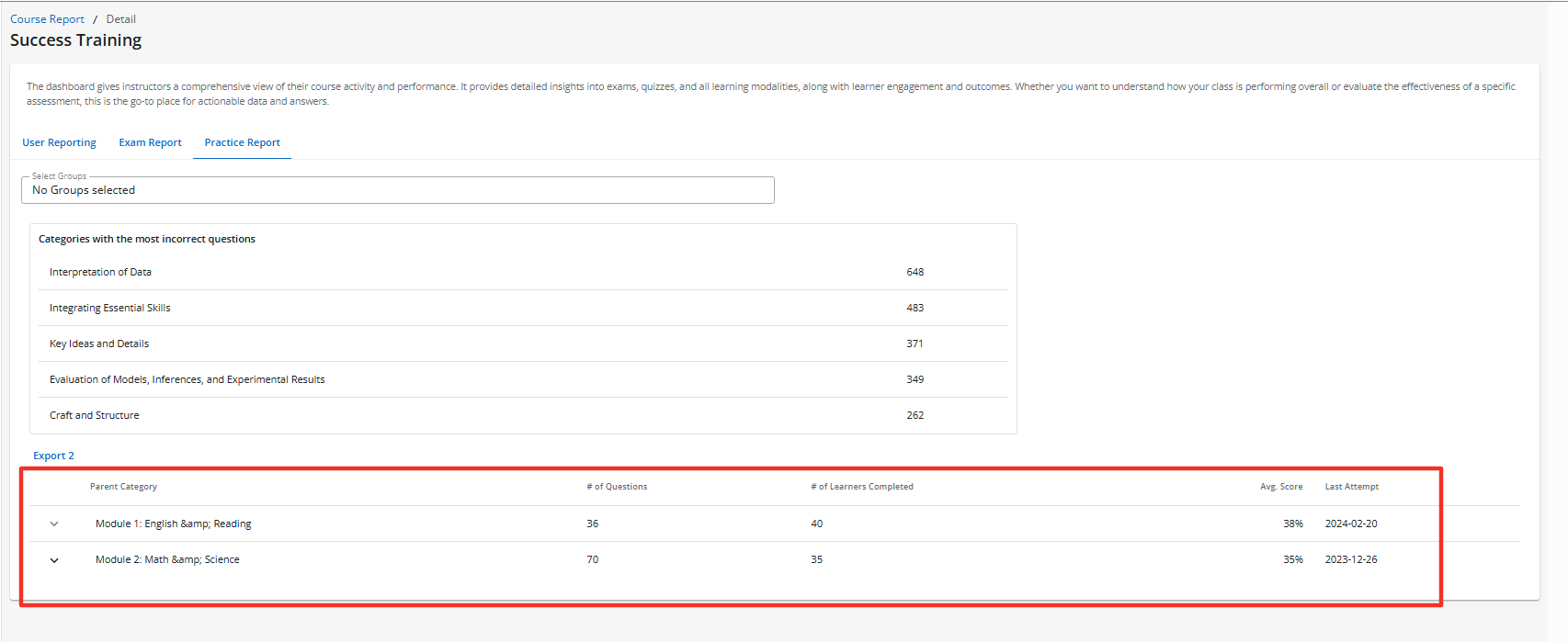Viewport: 1568px width, 642px height.
Task: Select the Craft and Structure row
Action: pyautogui.click(x=94, y=415)
